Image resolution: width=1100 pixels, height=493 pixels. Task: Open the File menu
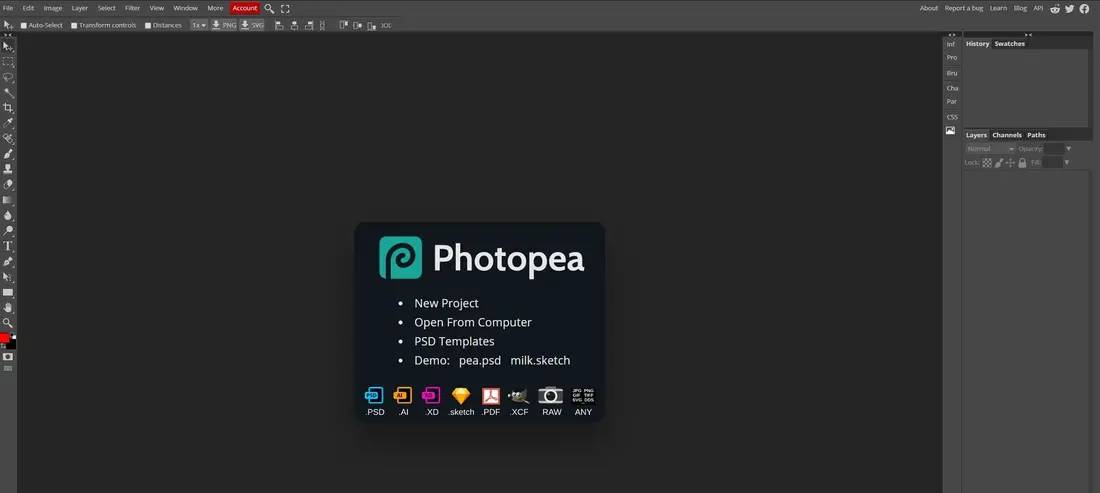[8, 8]
